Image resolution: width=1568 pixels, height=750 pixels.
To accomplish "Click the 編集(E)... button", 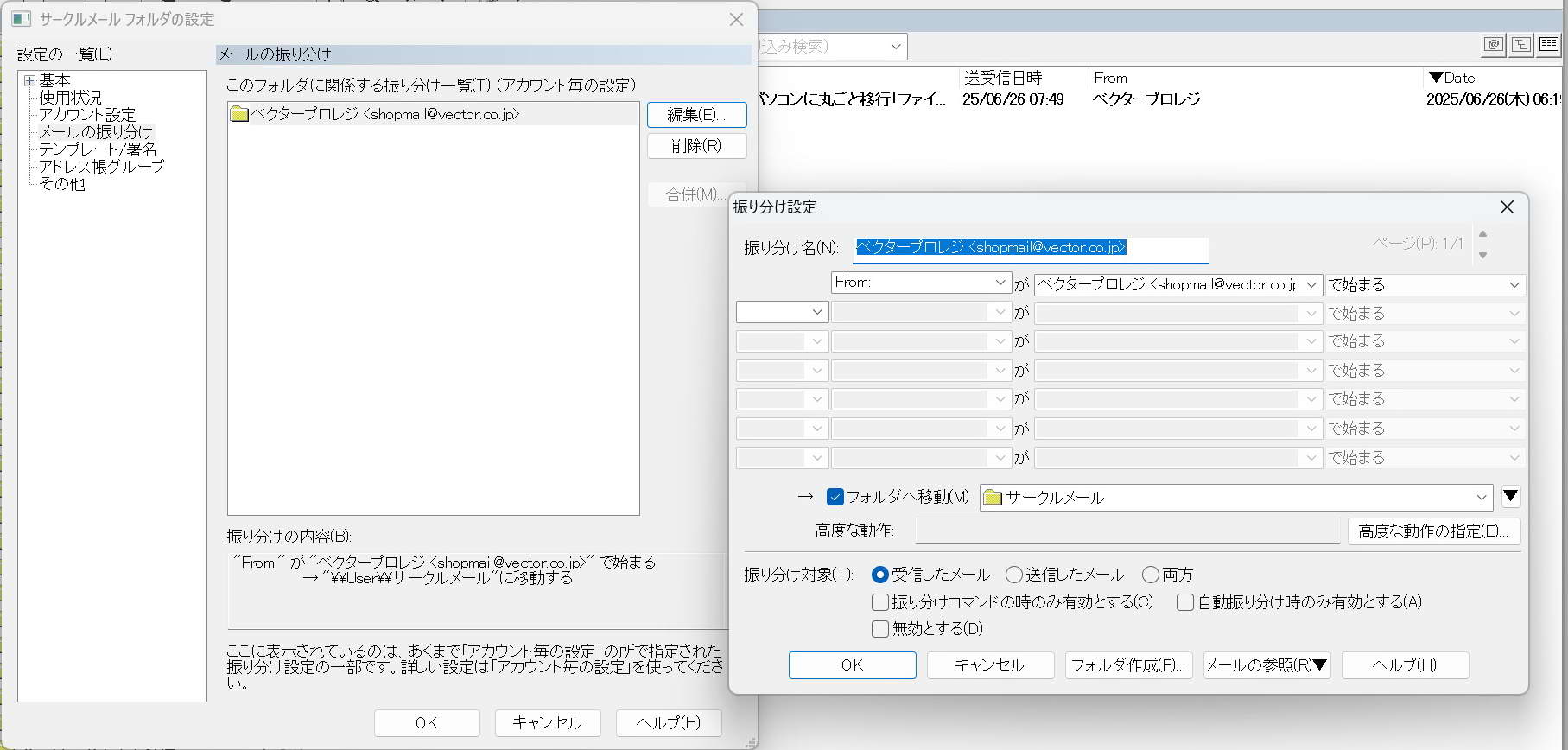I will pyautogui.click(x=696, y=115).
